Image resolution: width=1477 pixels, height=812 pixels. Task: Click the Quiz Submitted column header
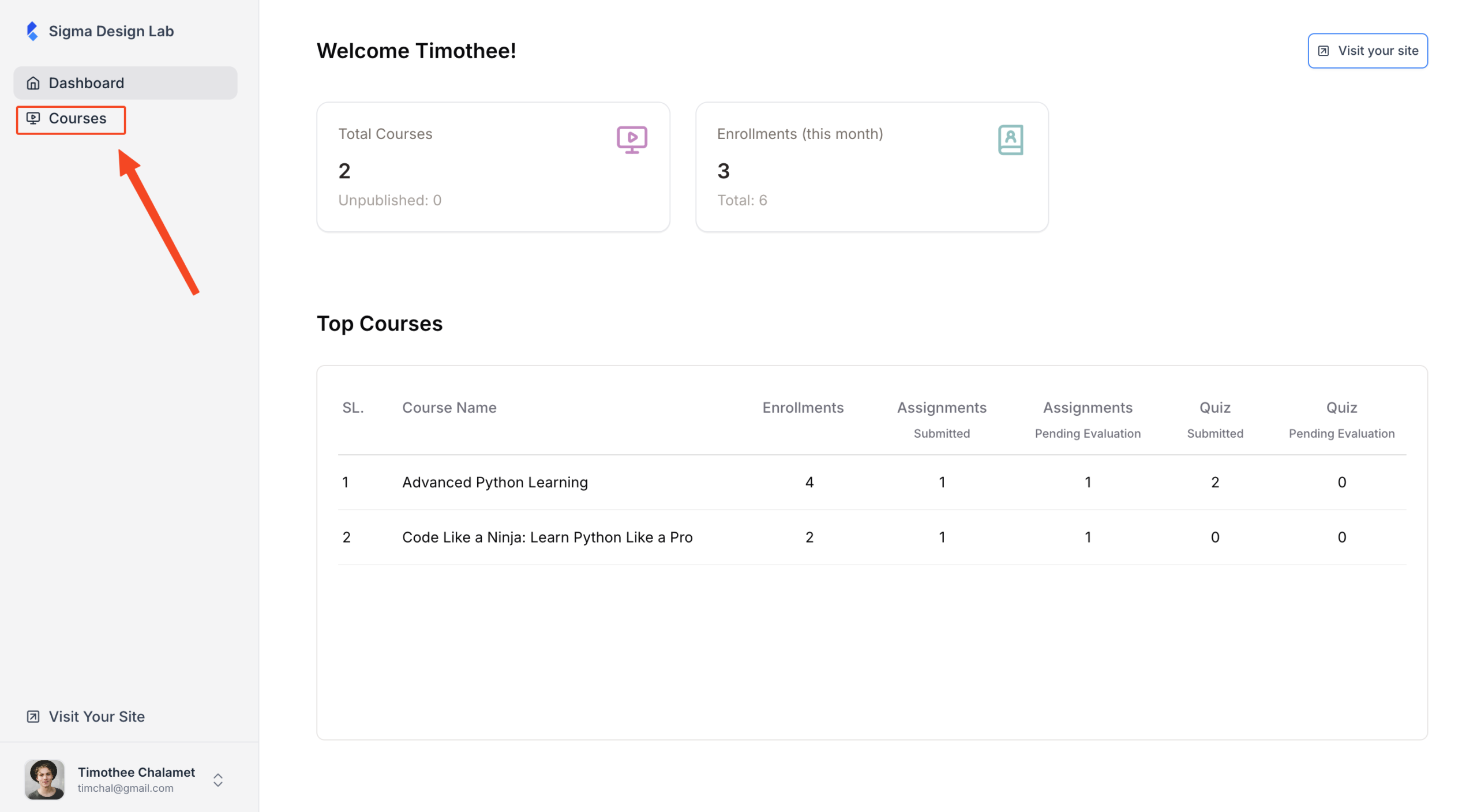click(1214, 419)
